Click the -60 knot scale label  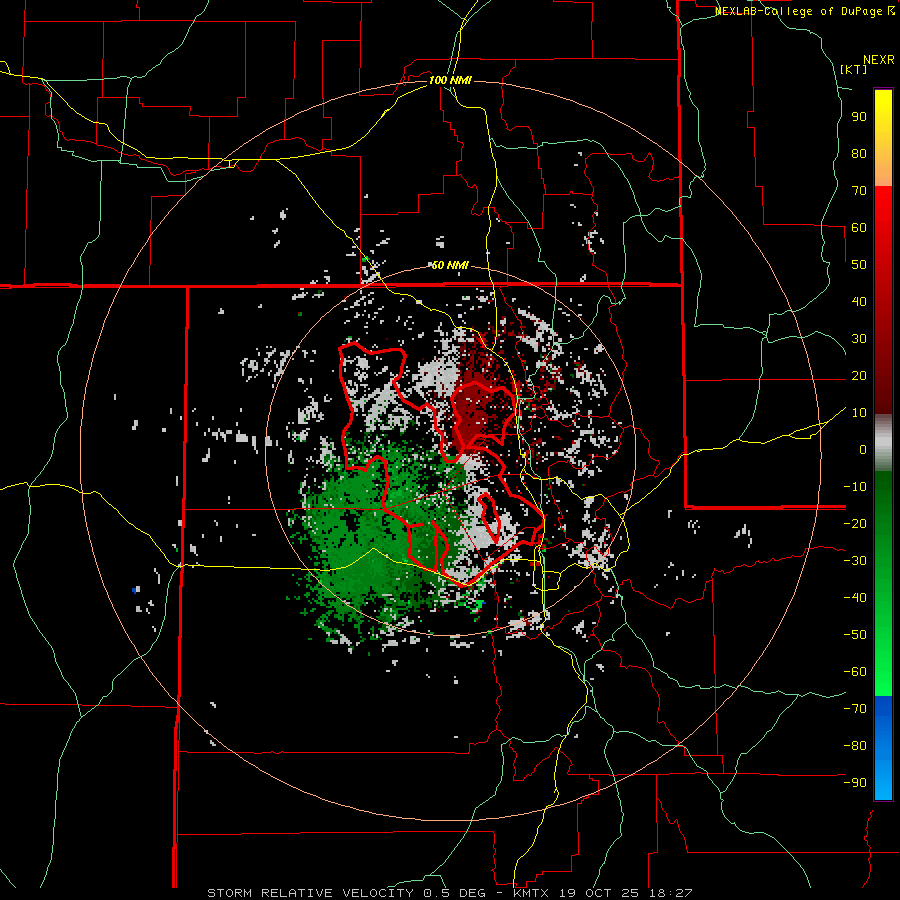click(855, 672)
